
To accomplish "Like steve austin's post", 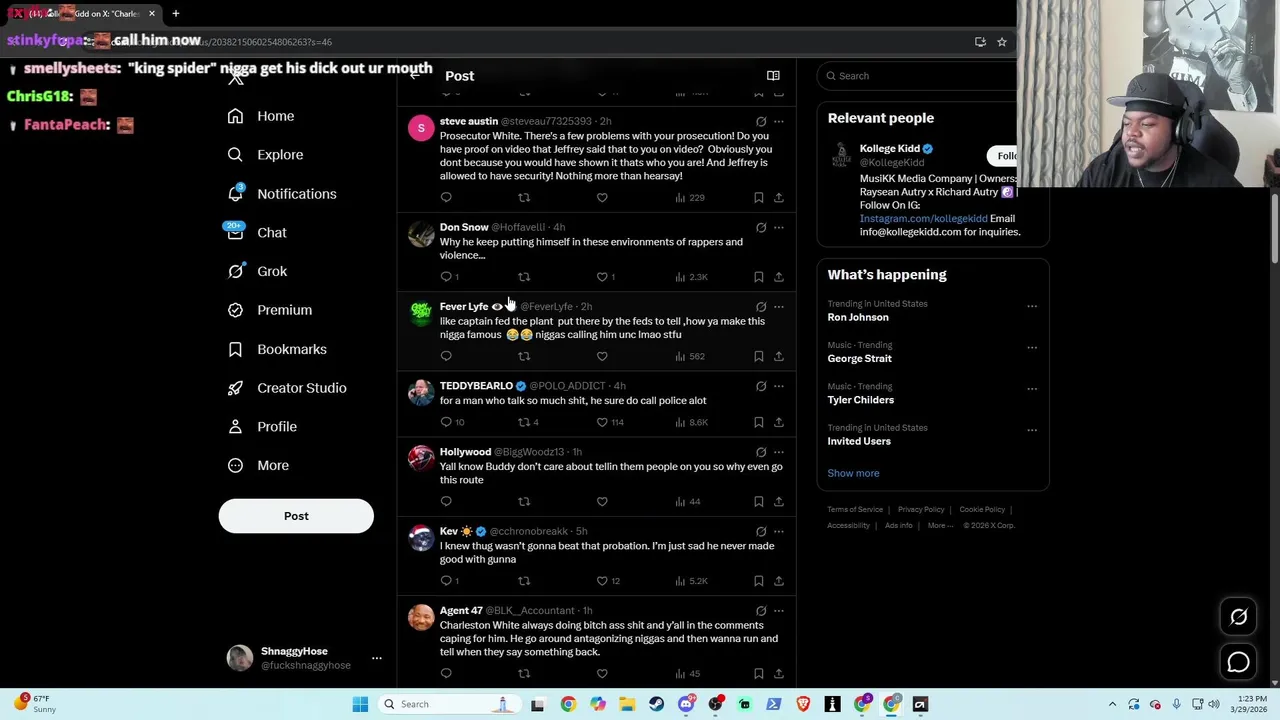I will point(602,198).
